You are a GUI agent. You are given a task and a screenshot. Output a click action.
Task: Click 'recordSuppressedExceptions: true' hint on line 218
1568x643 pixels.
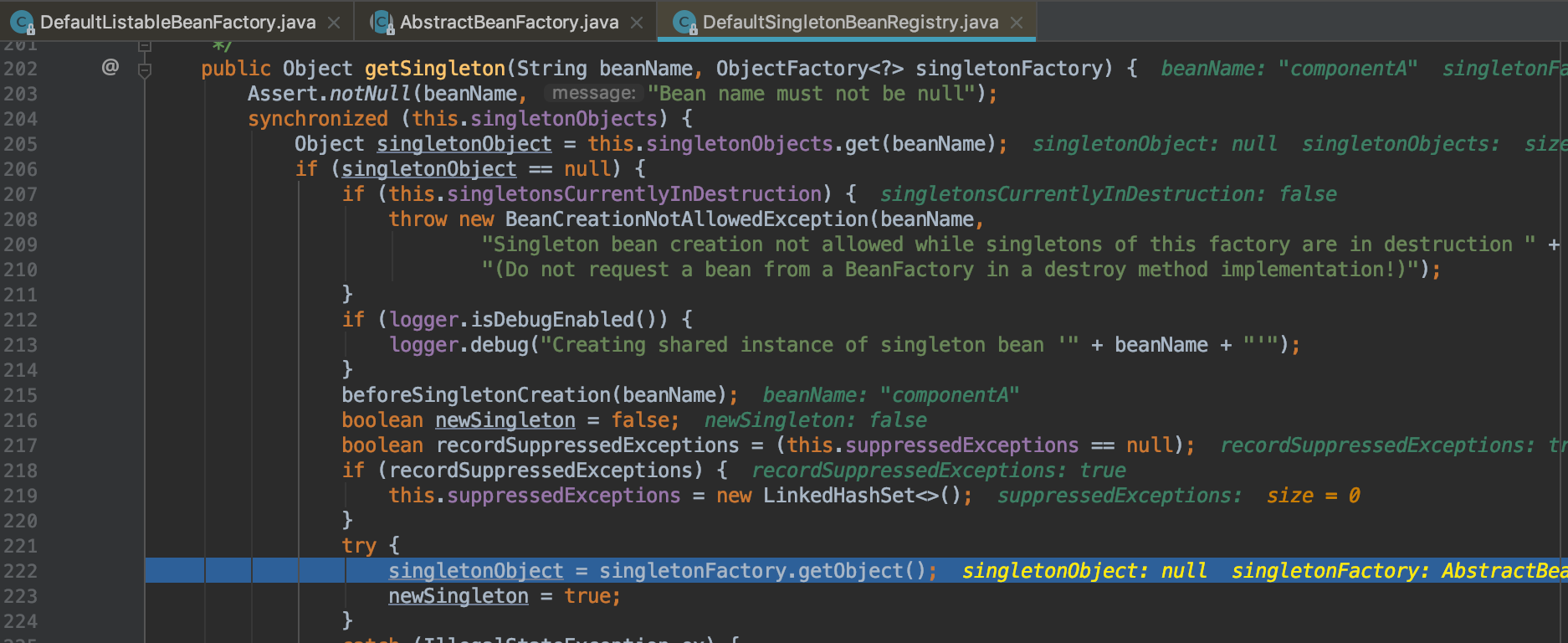point(939,471)
